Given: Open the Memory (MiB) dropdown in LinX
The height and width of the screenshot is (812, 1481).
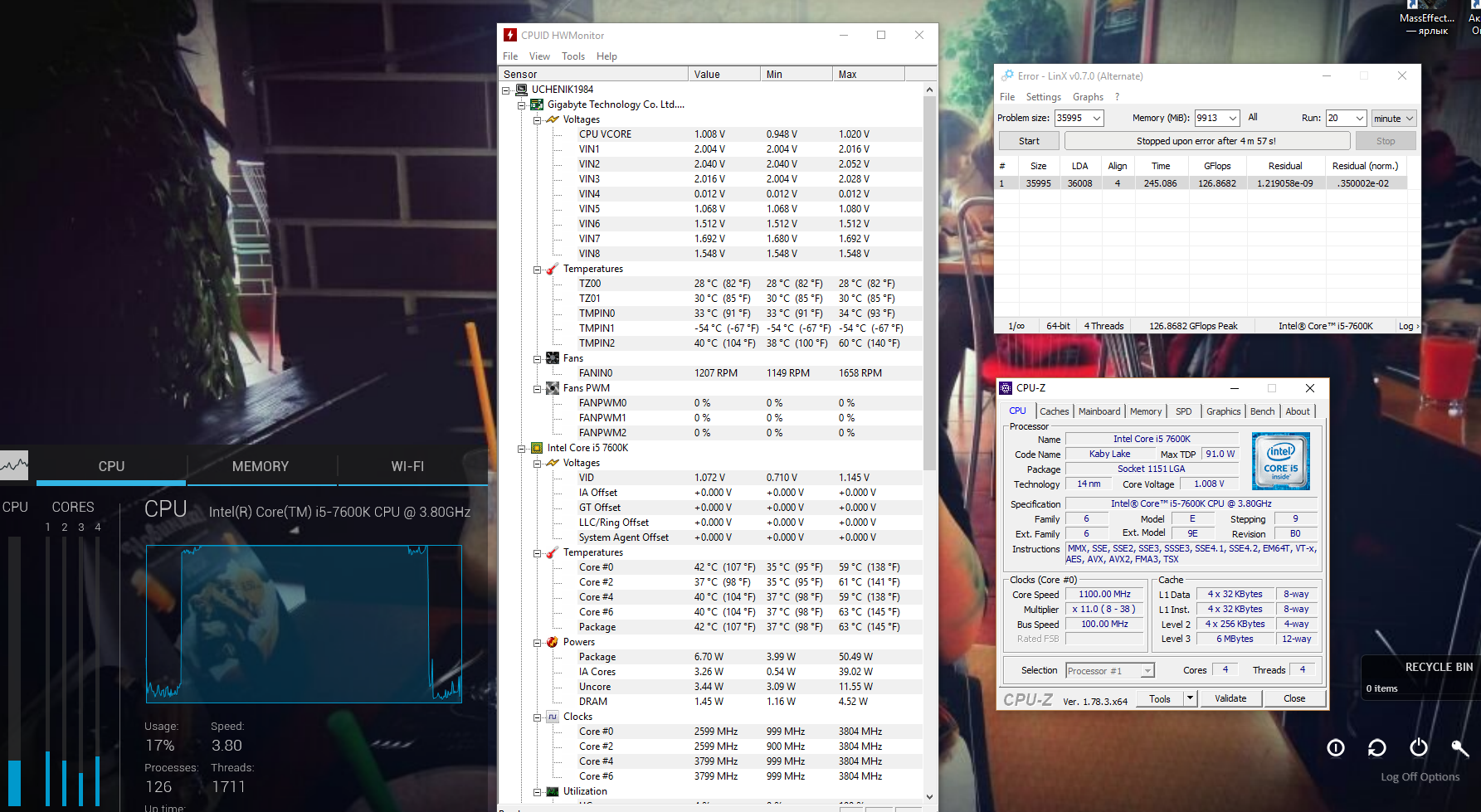Looking at the screenshot, I should point(1232,119).
